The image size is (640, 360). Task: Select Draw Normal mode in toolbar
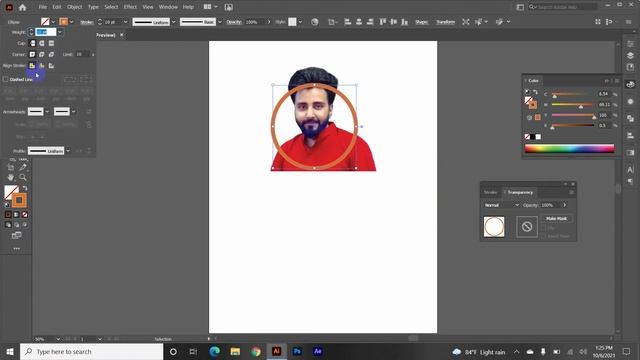tap(8, 224)
